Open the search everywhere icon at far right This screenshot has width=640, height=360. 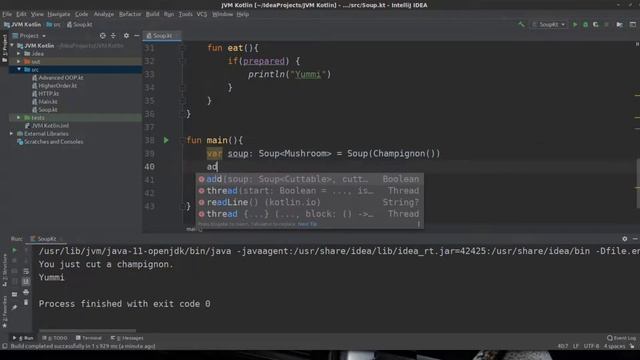(633, 24)
